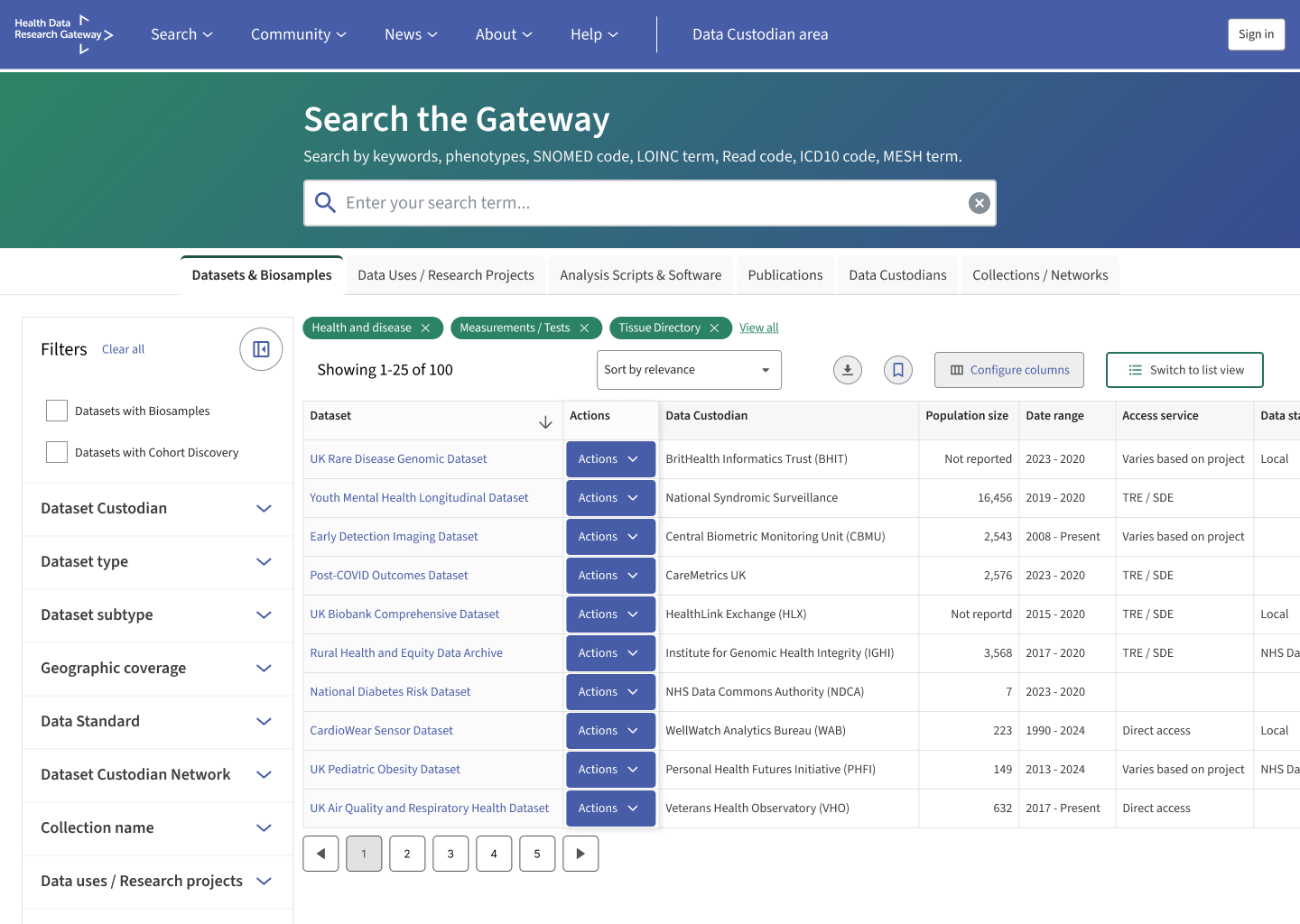
Task: Open Early Detection Imaging Dataset
Action: 394,537
